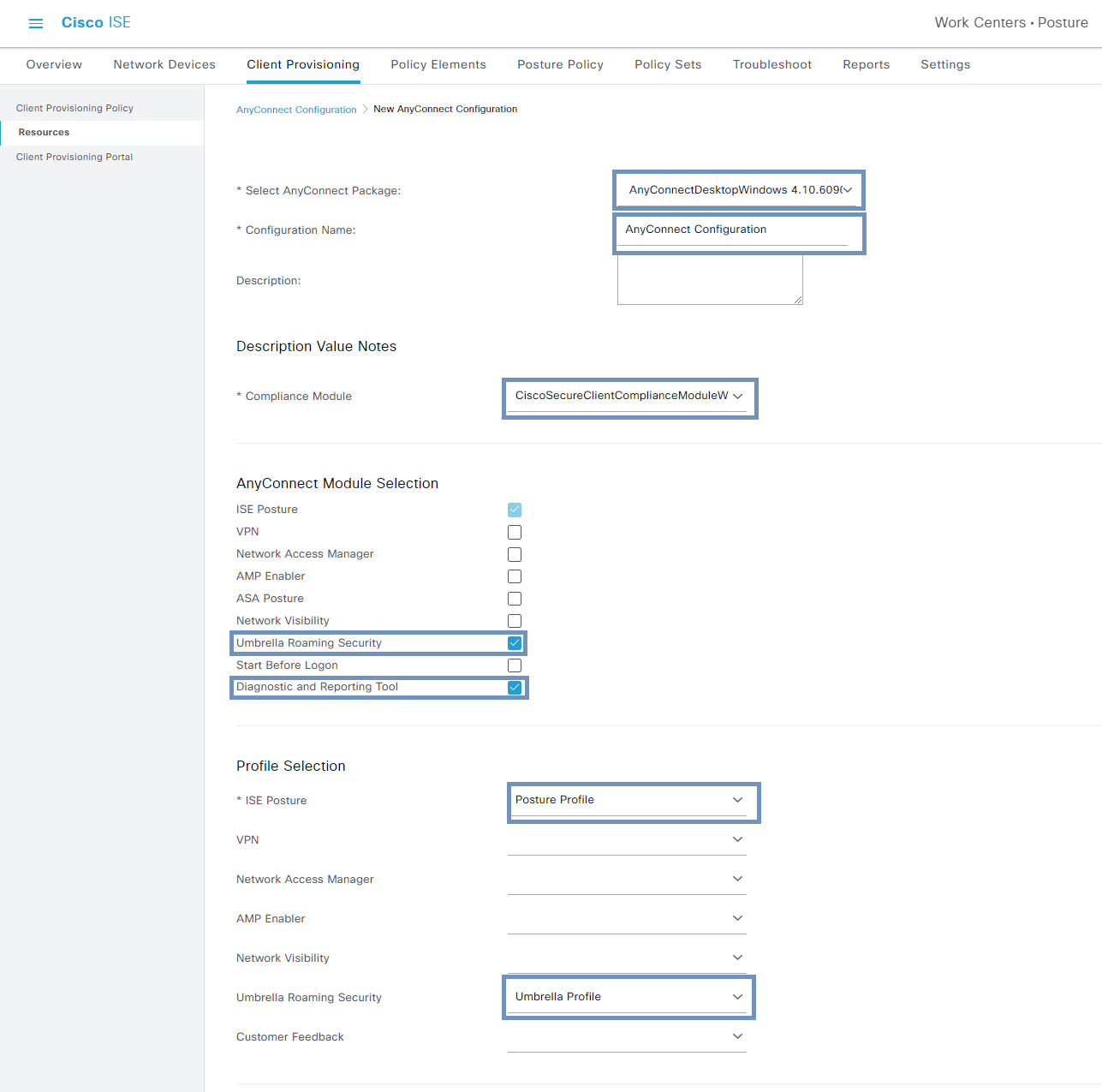
Task: Click the AnyConnect Configuration breadcrumb link
Action: coord(296,110)
